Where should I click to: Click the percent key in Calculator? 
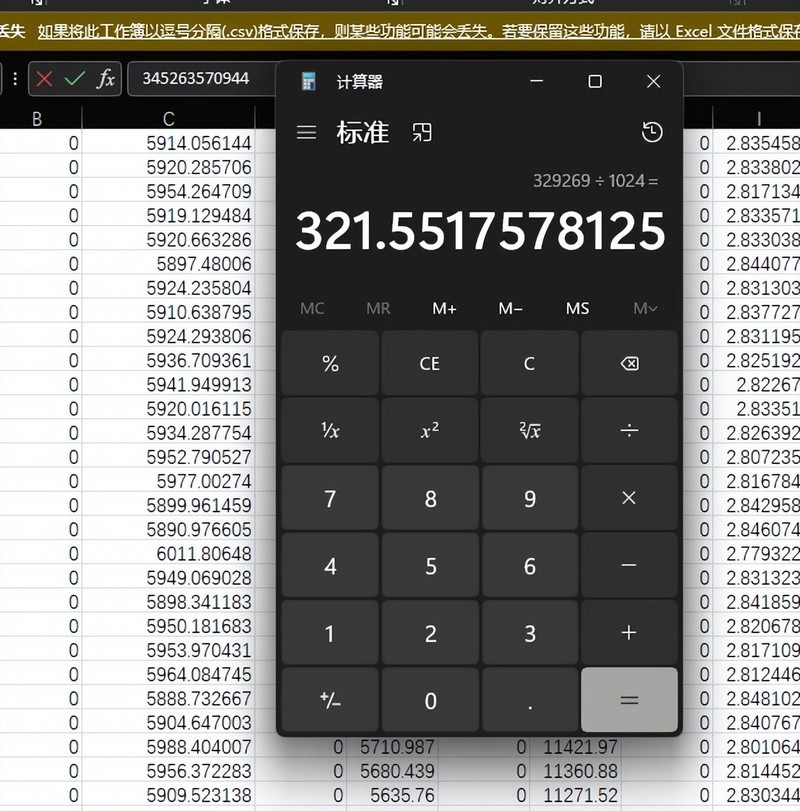click(x=330, y=364)
